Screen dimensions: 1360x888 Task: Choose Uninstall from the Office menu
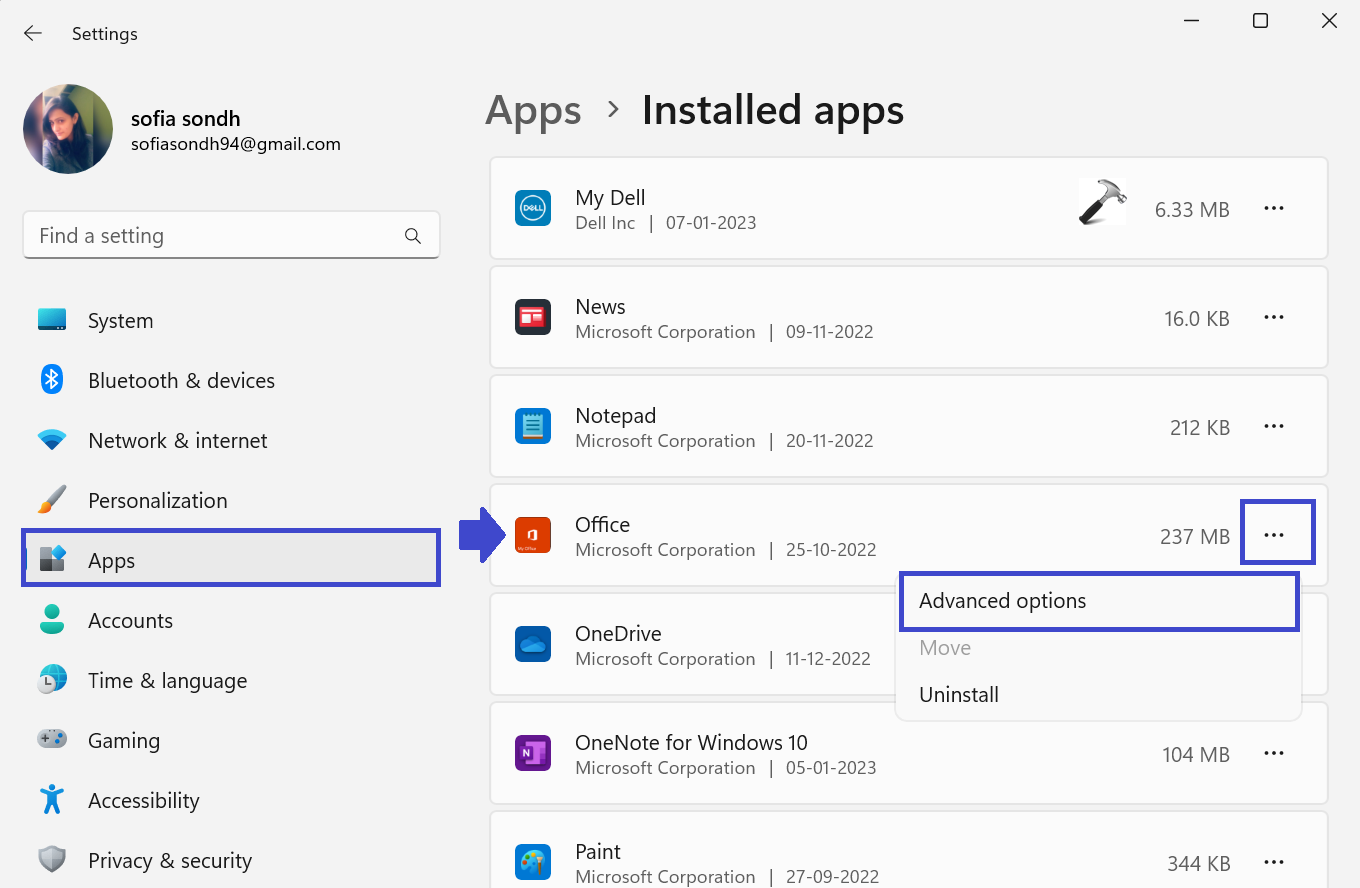959,695
